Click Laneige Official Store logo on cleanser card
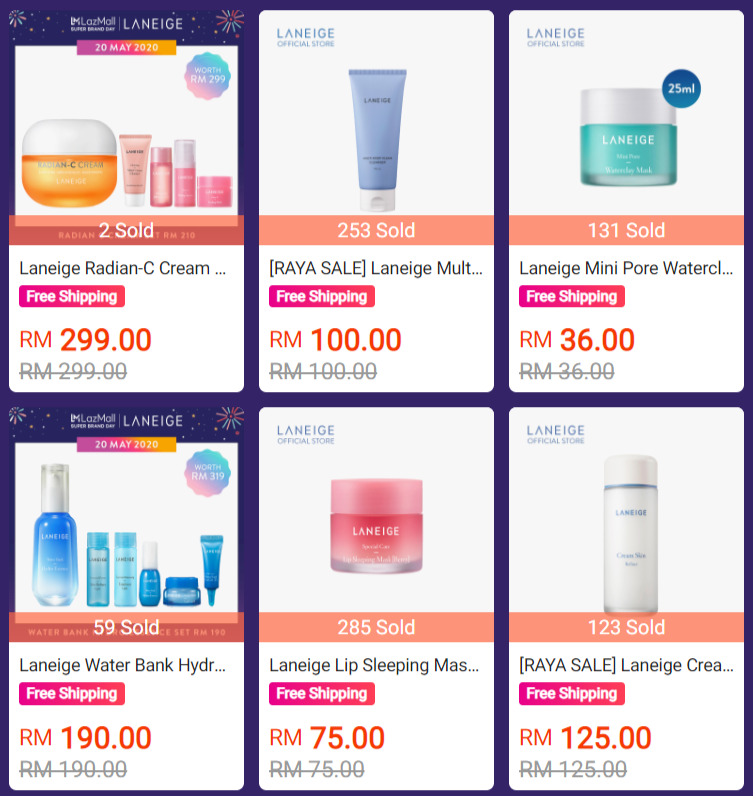Image resolution: width=753 pixels, height=796 pixels. click(306, 38)
